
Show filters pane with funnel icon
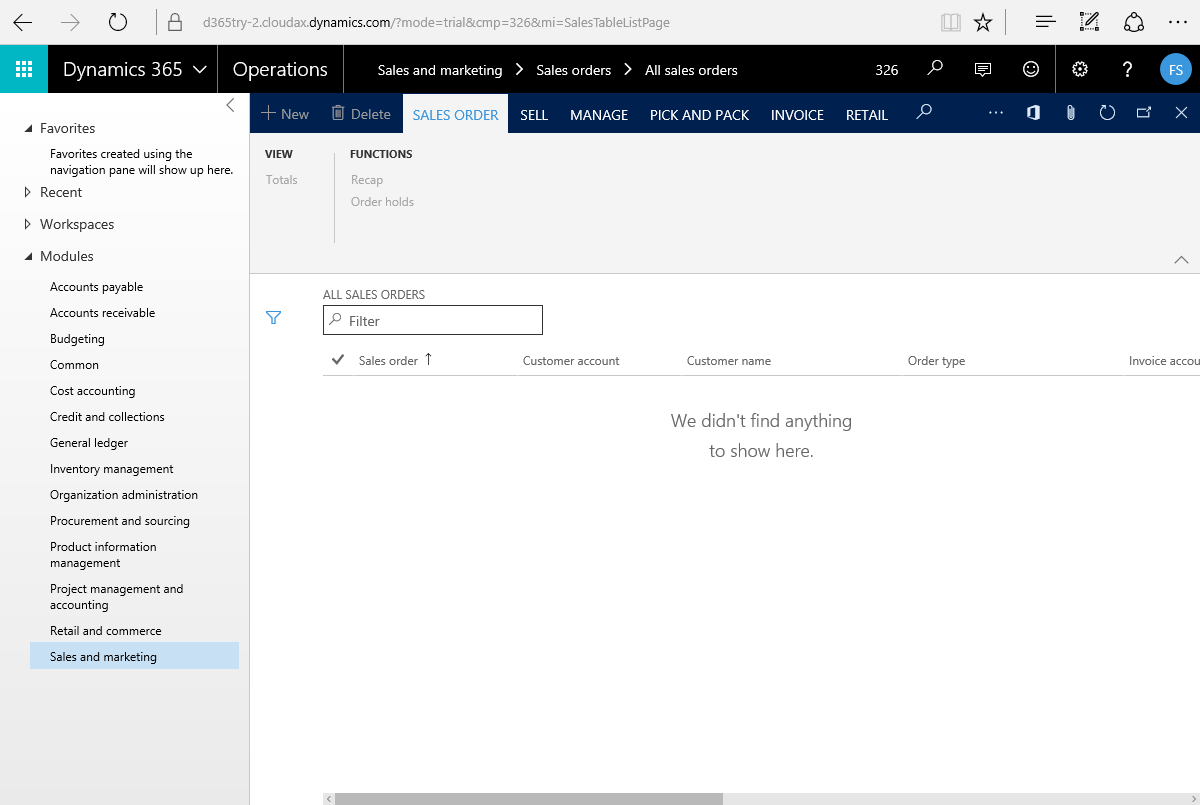tap(274, 318)
